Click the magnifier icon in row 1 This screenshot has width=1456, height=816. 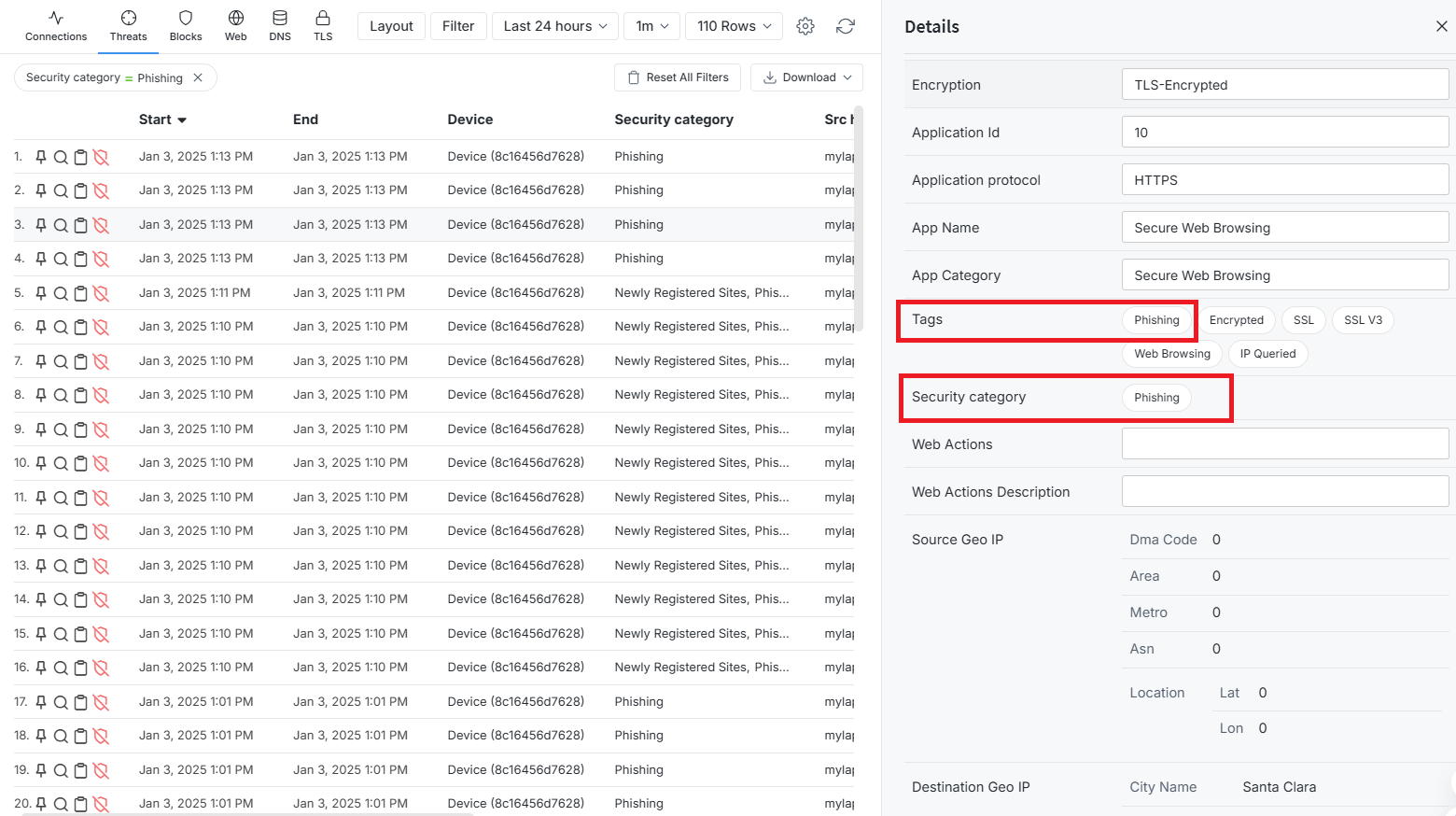tap(61, 157)
